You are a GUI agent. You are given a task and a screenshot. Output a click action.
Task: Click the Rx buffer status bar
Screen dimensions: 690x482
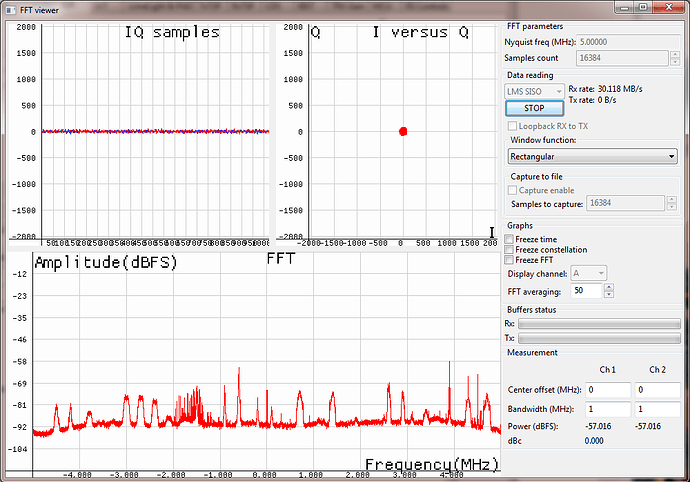[x=599, y=324]
